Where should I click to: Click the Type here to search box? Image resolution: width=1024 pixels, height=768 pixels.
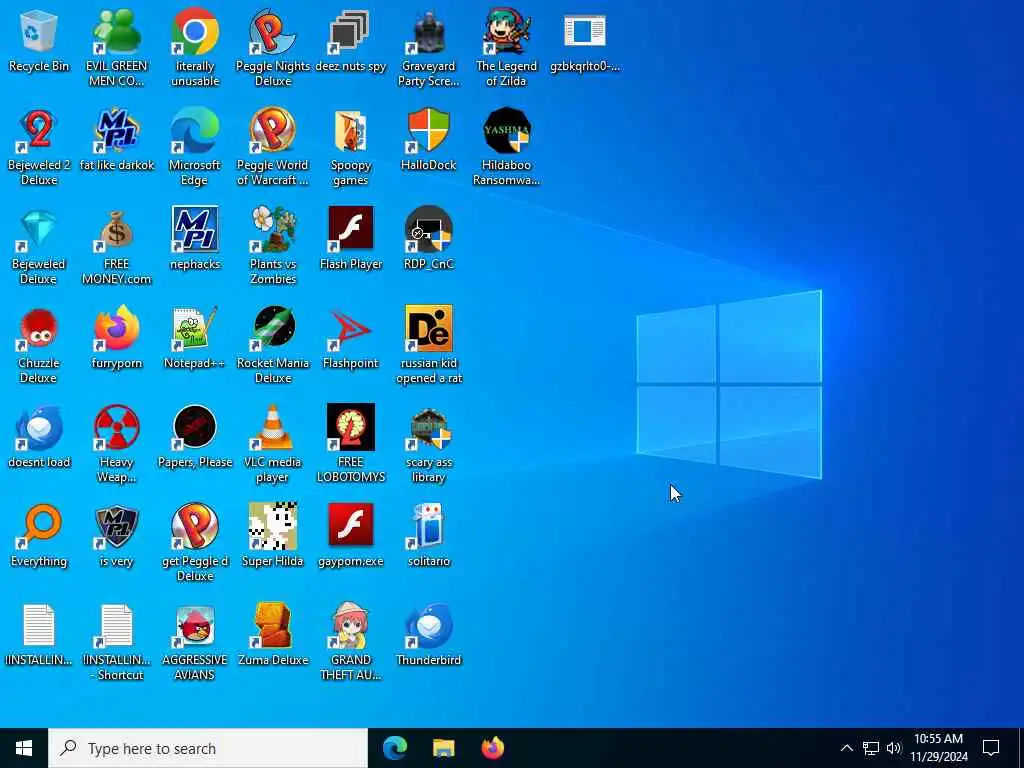[208, 748]
